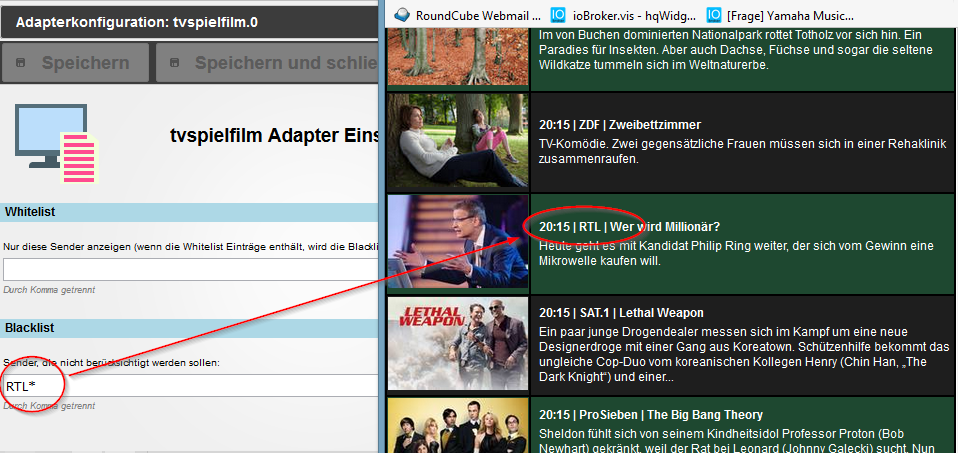Select '20:15 | RTL | Wer wird Millionär?' title
This screenshot has width=958, height=453.
(629, 227)
